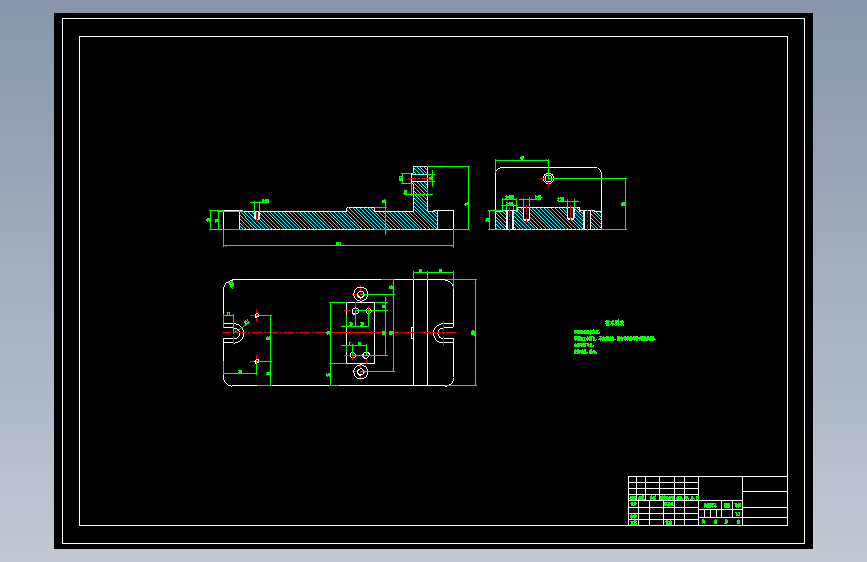
Task: Select the vertical height dimension right of plan view
Action: pos(474,332)
